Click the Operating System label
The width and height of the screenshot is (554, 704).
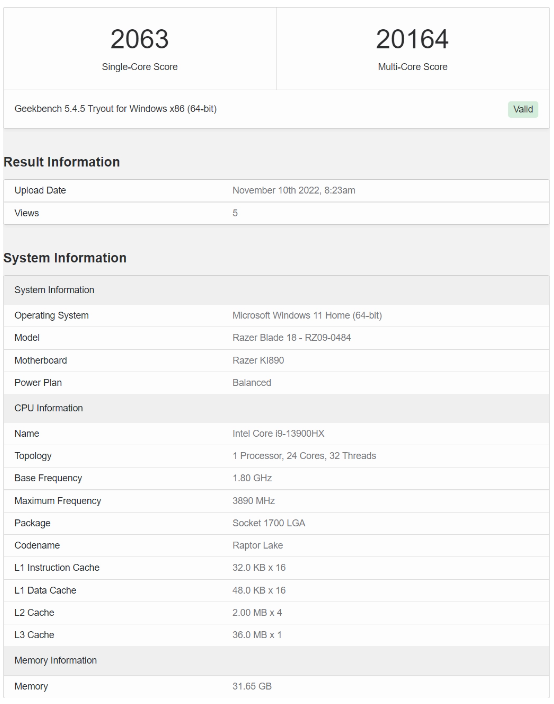51,316
